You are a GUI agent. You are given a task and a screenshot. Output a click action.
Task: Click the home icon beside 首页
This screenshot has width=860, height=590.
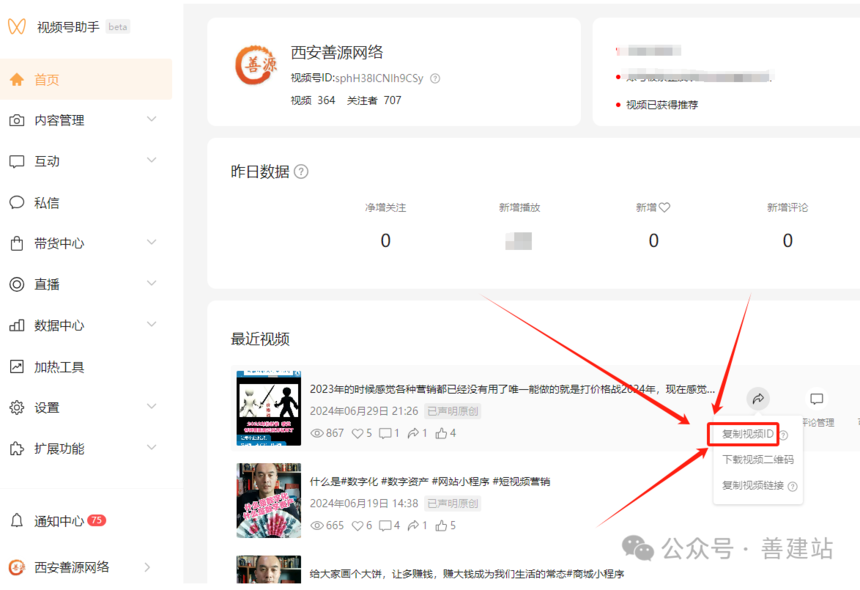coord(17,80)
